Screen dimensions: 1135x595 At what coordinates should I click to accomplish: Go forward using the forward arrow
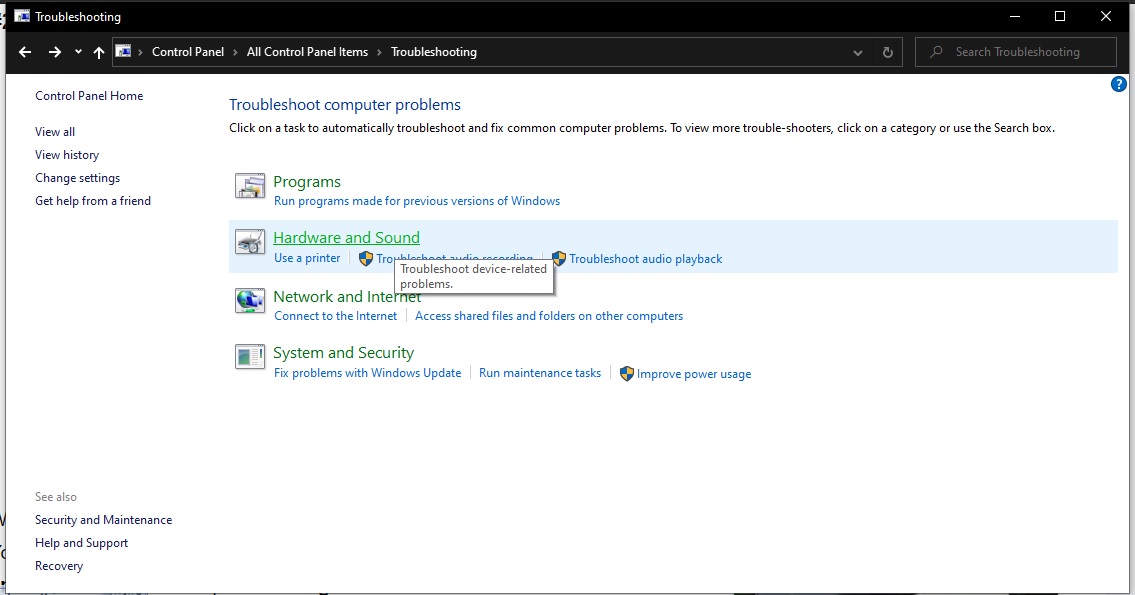[55, 52]
